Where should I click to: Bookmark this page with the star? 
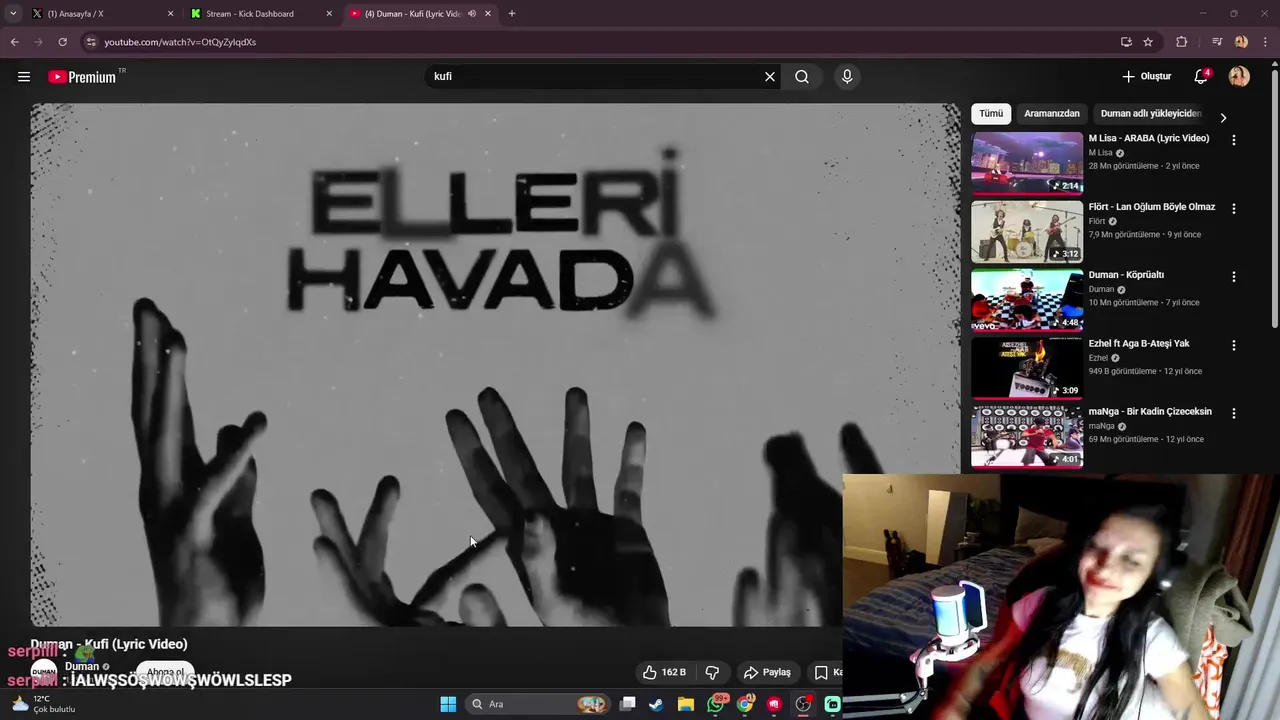point(1148,42)
